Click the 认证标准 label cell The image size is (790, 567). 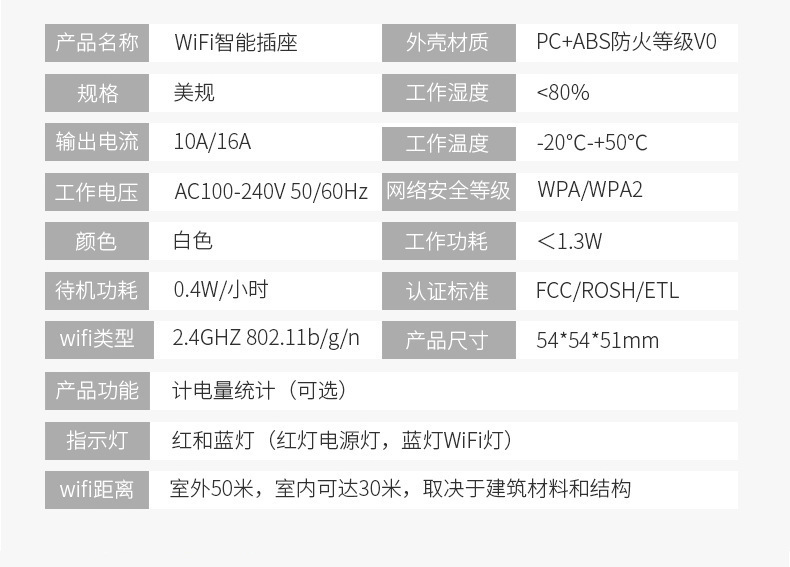449,291
